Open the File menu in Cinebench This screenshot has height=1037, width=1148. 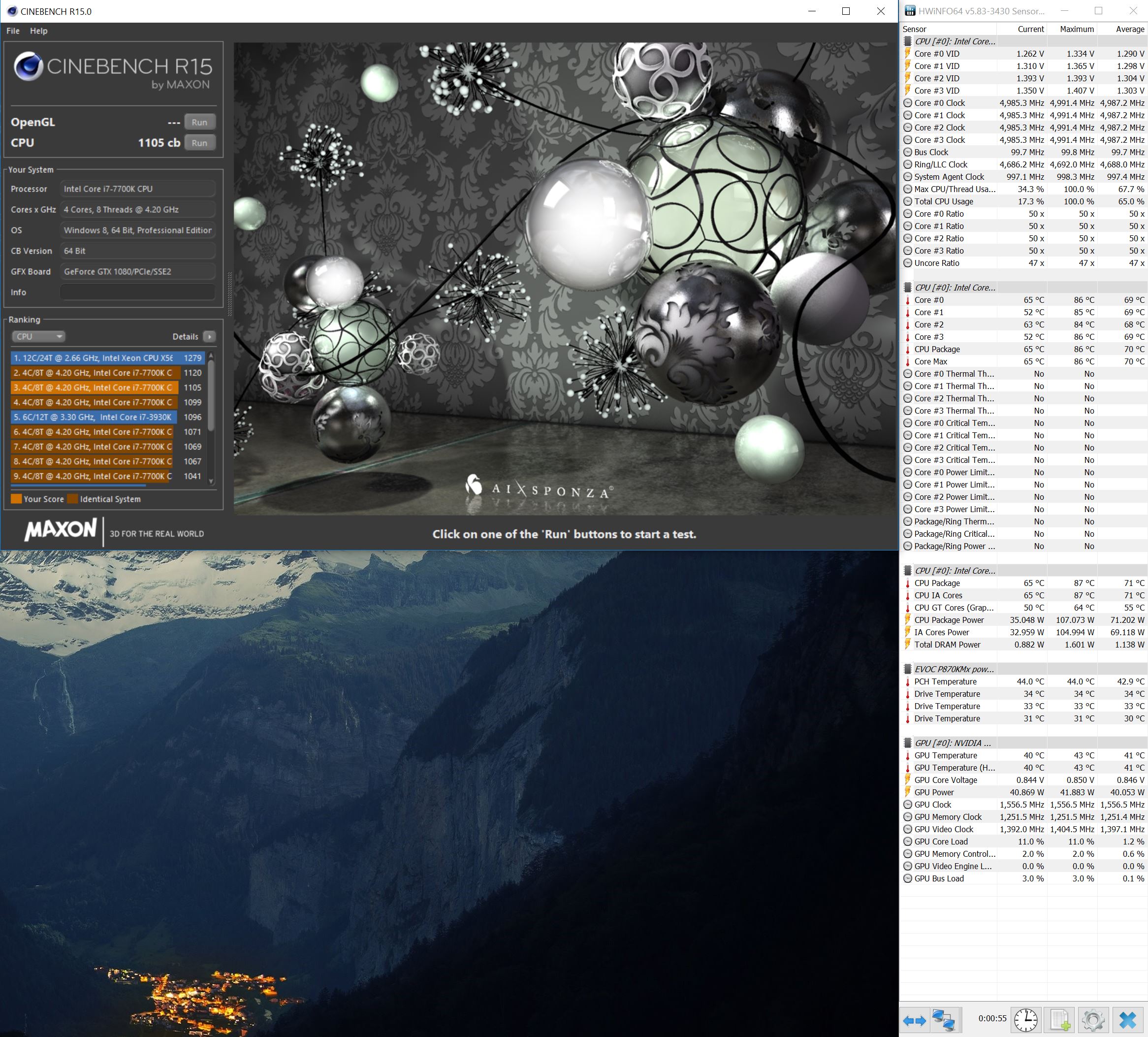[13, 31]
